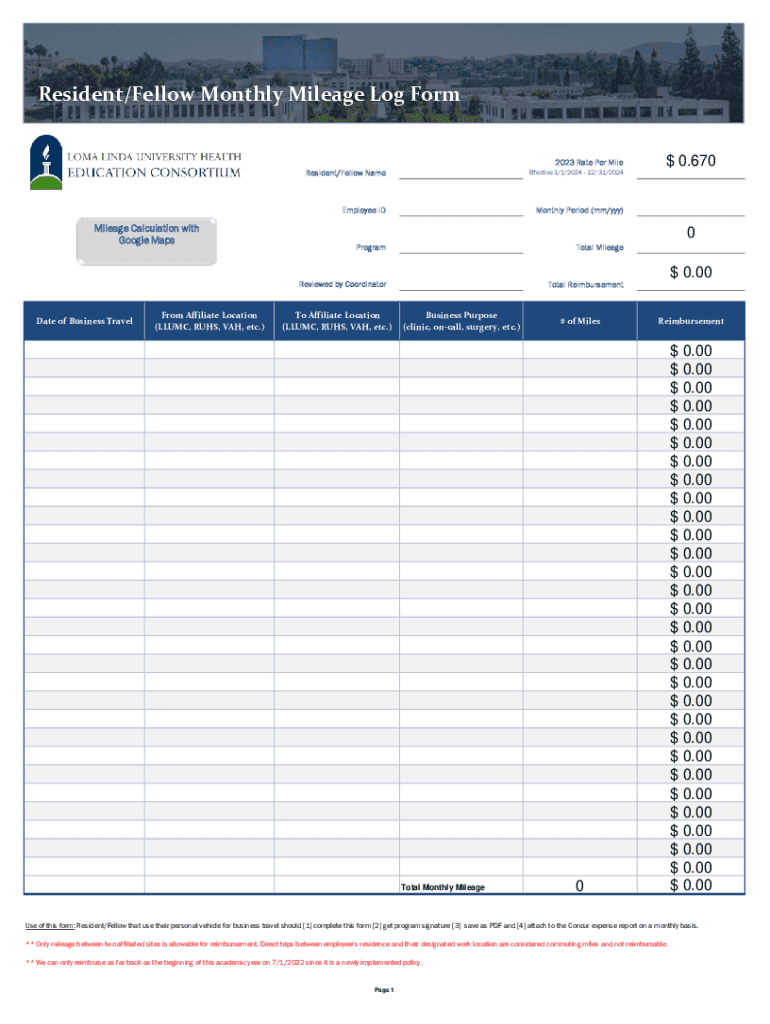Click first row To Affiliate Location cell

[x=336, y=351]
